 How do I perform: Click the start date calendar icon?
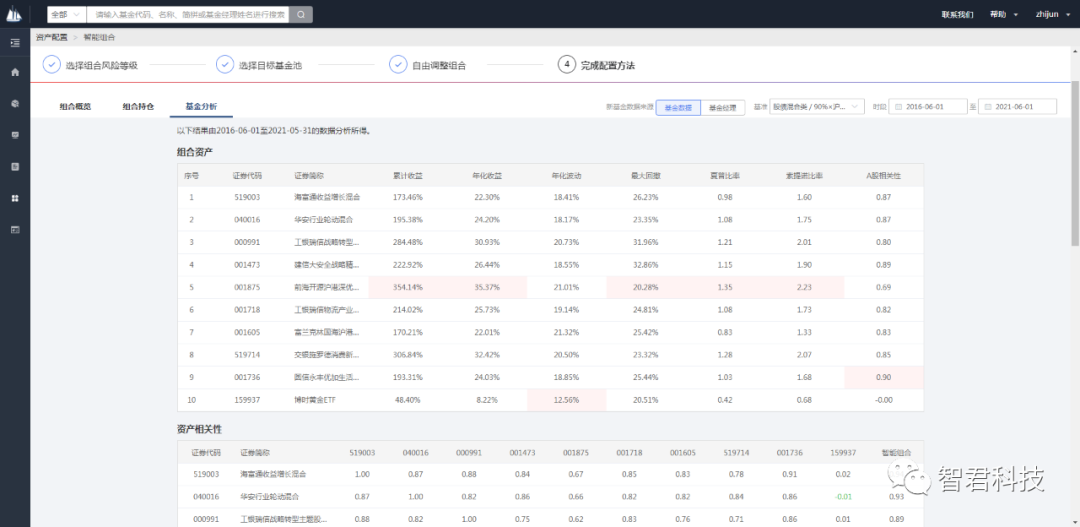coord(897,106)
